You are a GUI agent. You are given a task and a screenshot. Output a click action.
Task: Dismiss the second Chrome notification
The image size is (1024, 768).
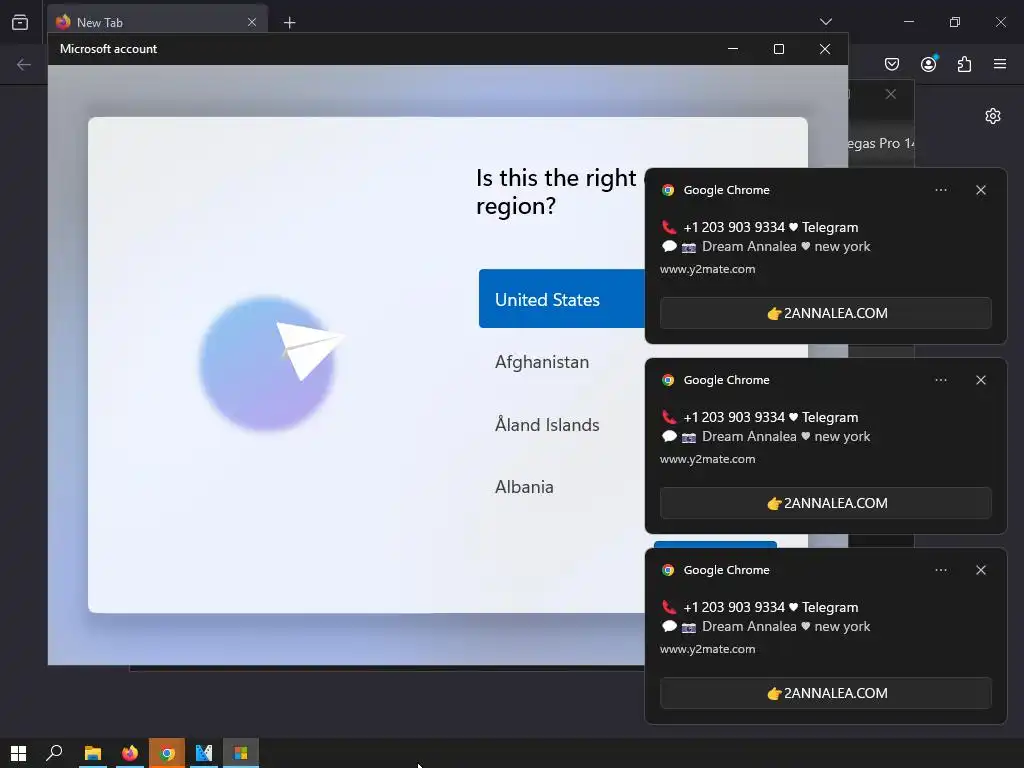981,380
